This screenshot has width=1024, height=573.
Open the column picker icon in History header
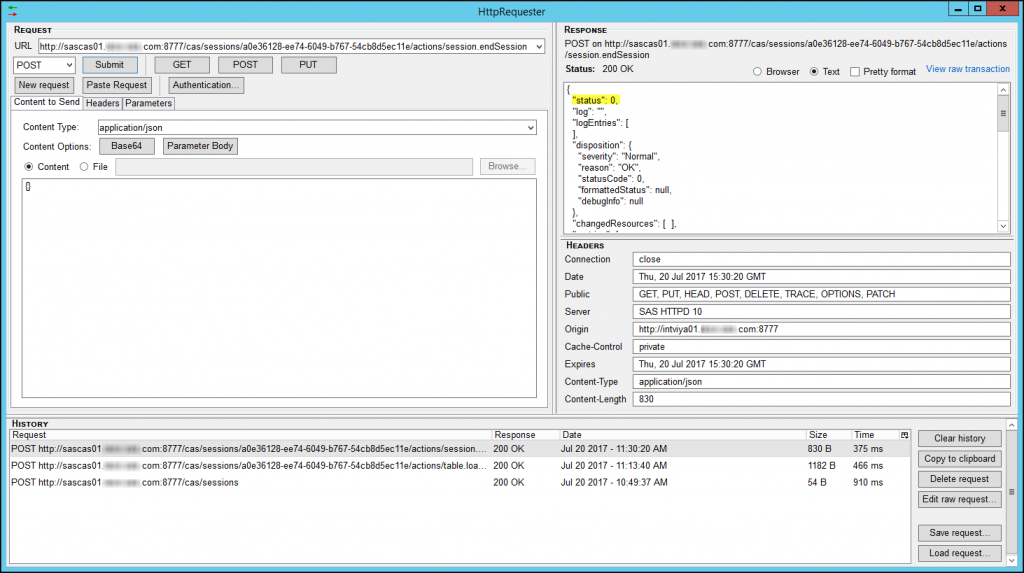905,435
